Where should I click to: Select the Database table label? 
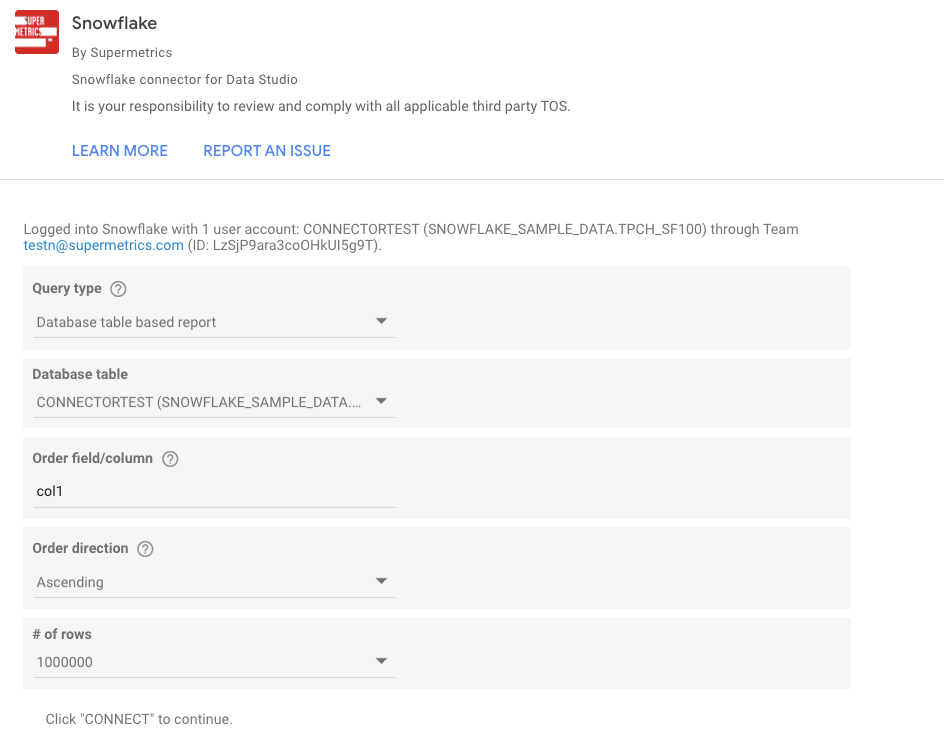(x=80, y=374)
